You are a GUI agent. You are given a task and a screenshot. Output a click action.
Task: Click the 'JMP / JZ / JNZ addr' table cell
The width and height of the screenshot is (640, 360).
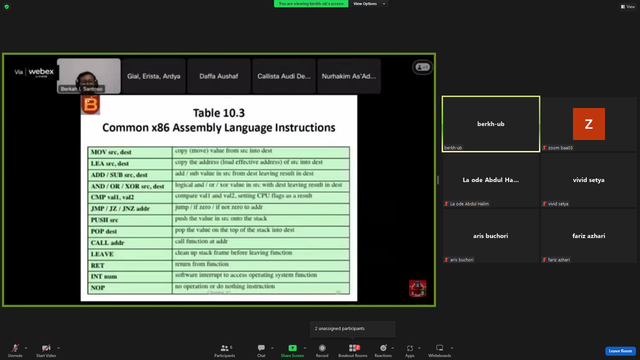[130, 209]
